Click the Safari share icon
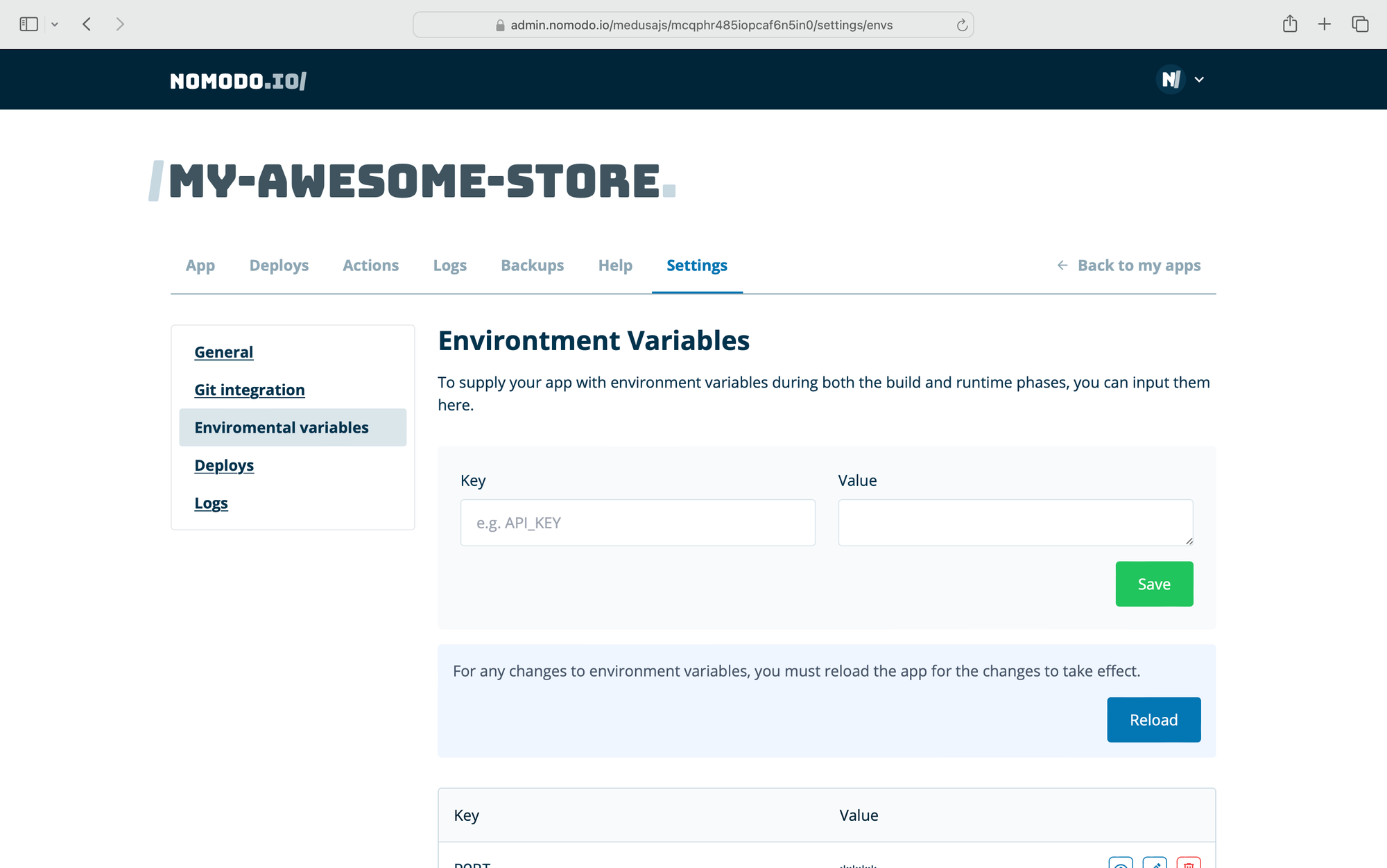The image size is (1387, 868). click(1290, 24)
